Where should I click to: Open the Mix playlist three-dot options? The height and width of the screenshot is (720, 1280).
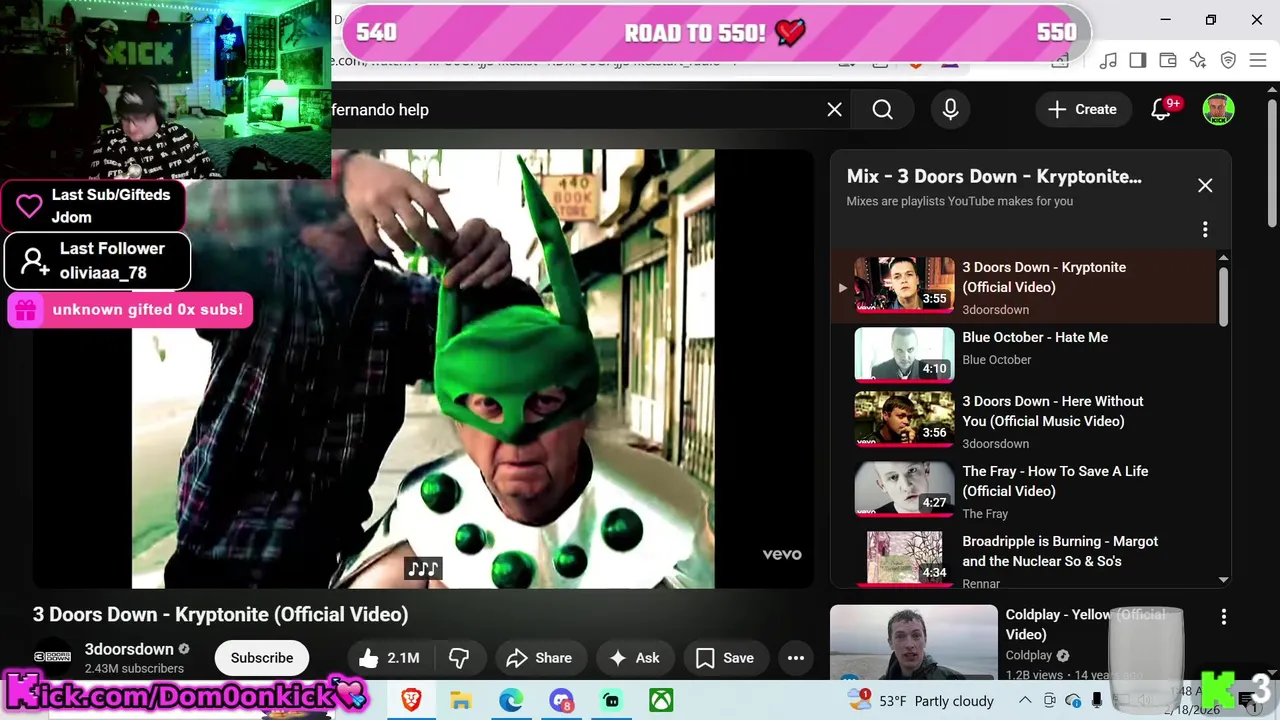[1205, 230]
